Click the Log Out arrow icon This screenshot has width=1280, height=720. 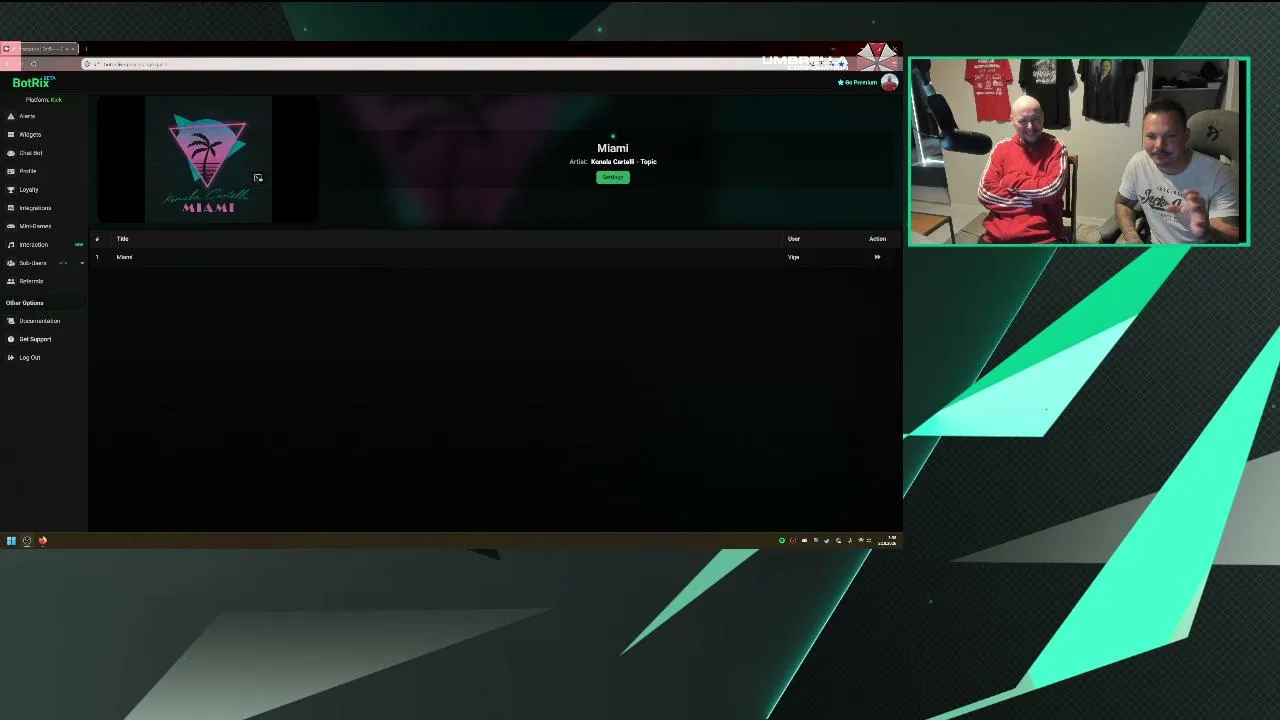point(11,357)
